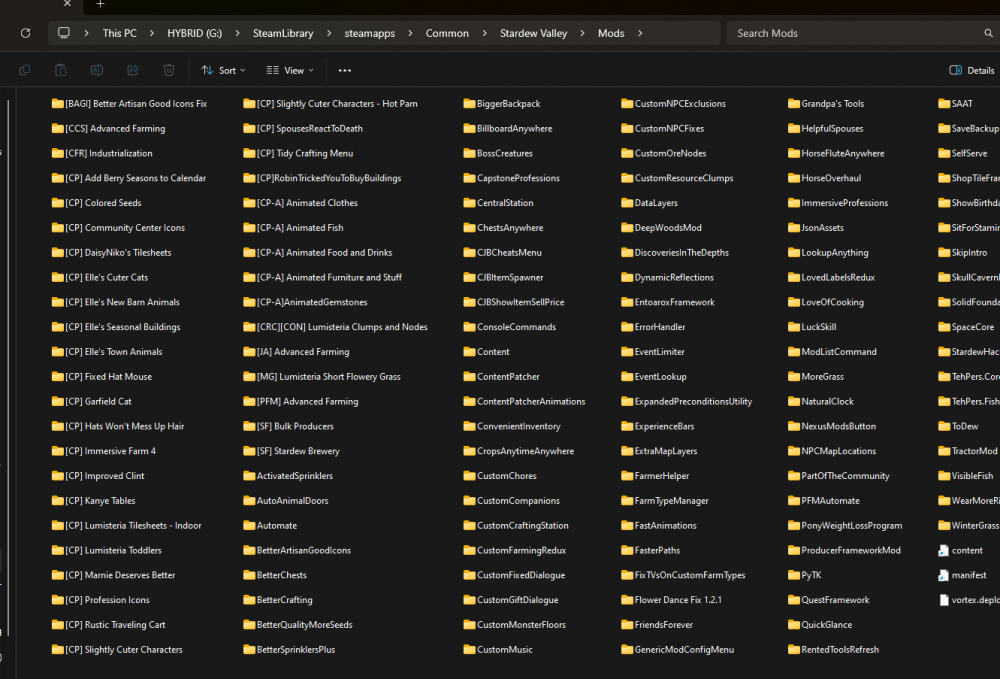Select the TractorMod folder icon
Viewport: 1000px width, 679px height.
click(945, 451)
